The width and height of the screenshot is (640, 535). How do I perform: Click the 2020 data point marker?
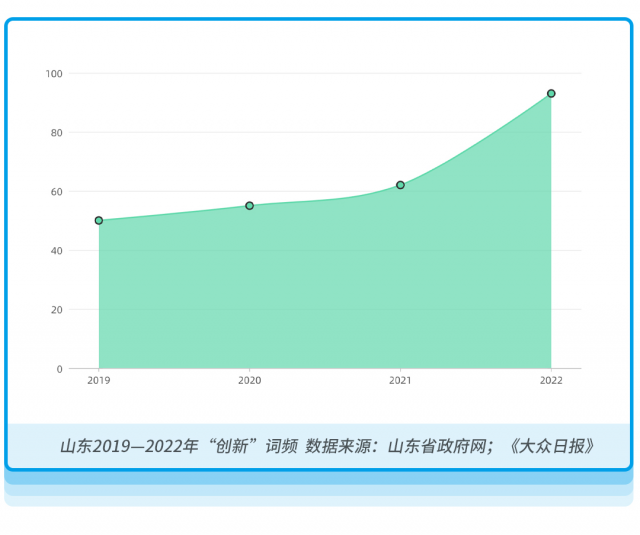click(250, 206)
